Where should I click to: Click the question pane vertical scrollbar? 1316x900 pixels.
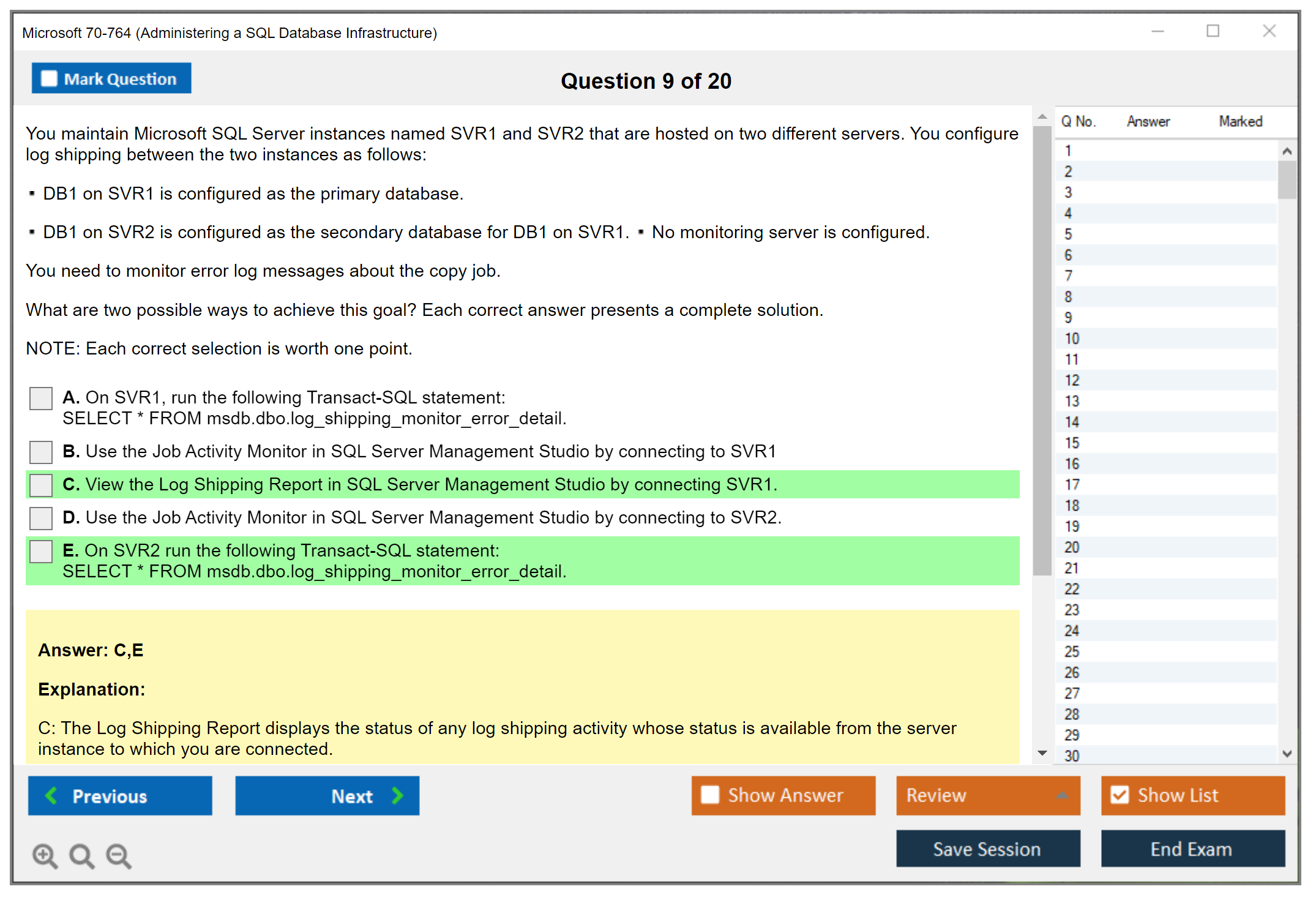[x=1042, y=349]
